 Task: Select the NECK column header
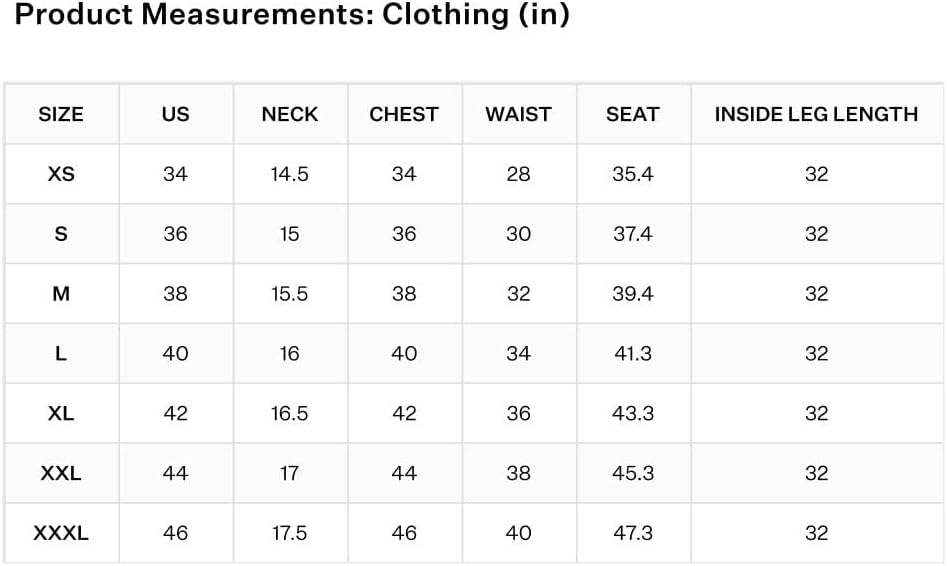[290, 114]
